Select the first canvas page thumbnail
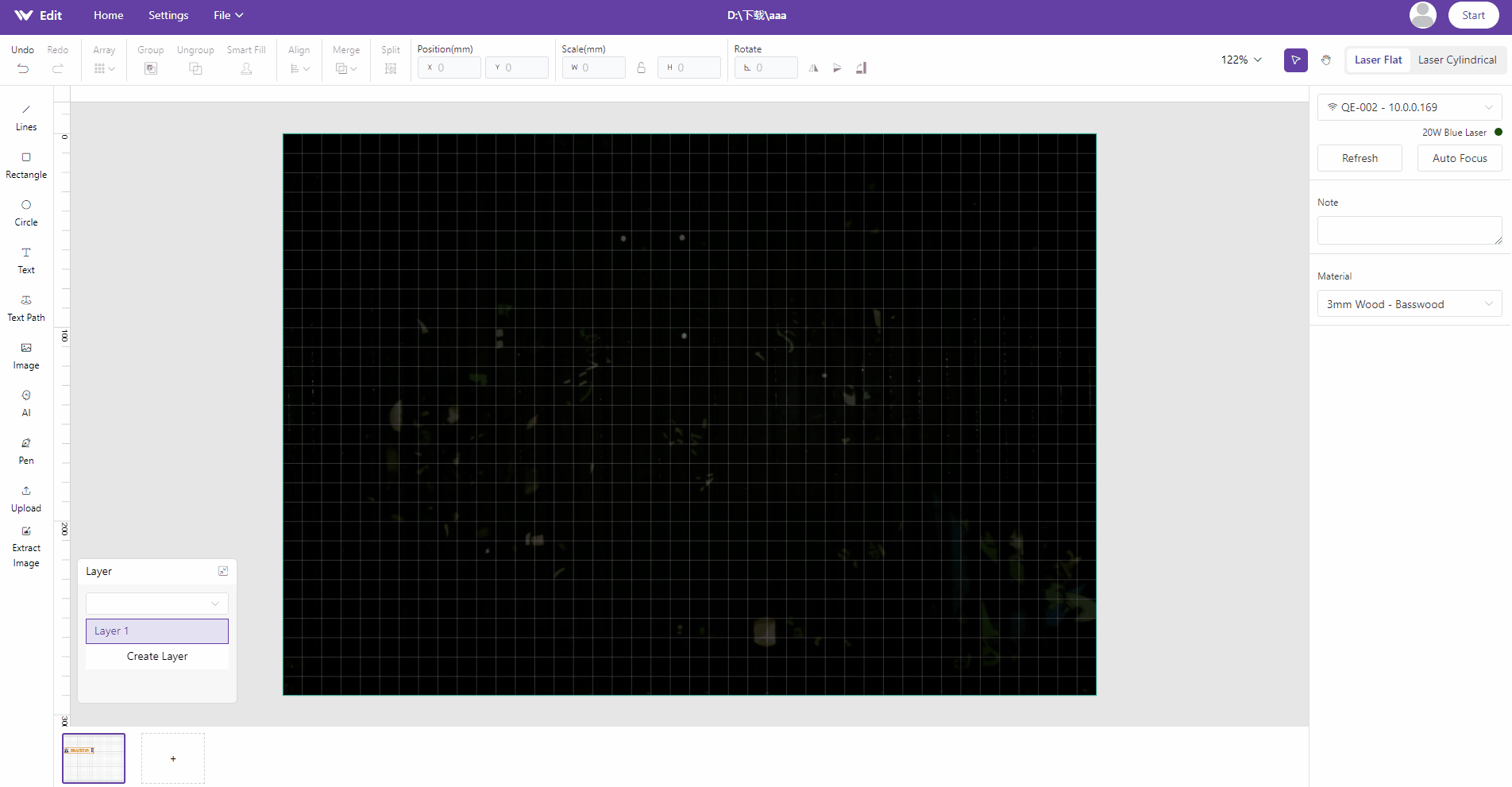 pos(94,758)
